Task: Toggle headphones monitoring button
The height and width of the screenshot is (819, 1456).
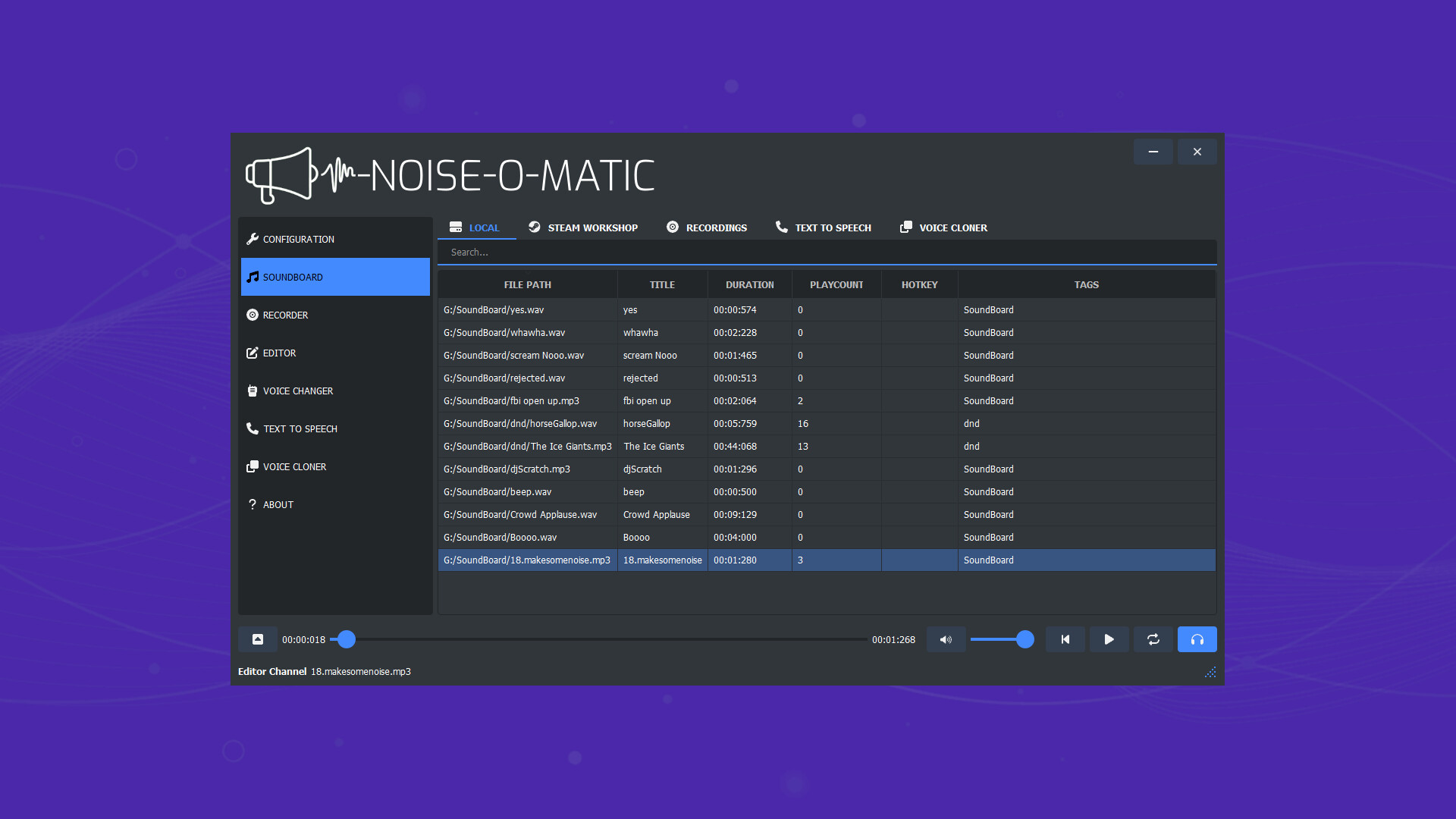Action: [1197, 639]
